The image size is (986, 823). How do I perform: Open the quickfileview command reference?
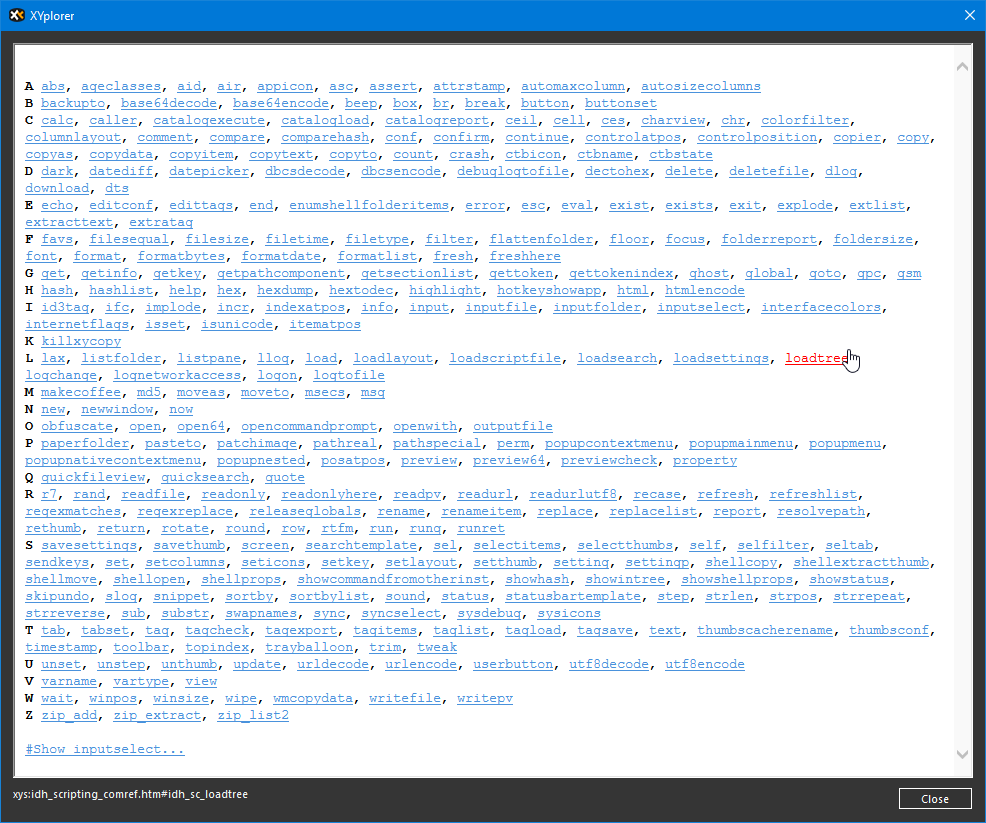click(x=94, y=476)
